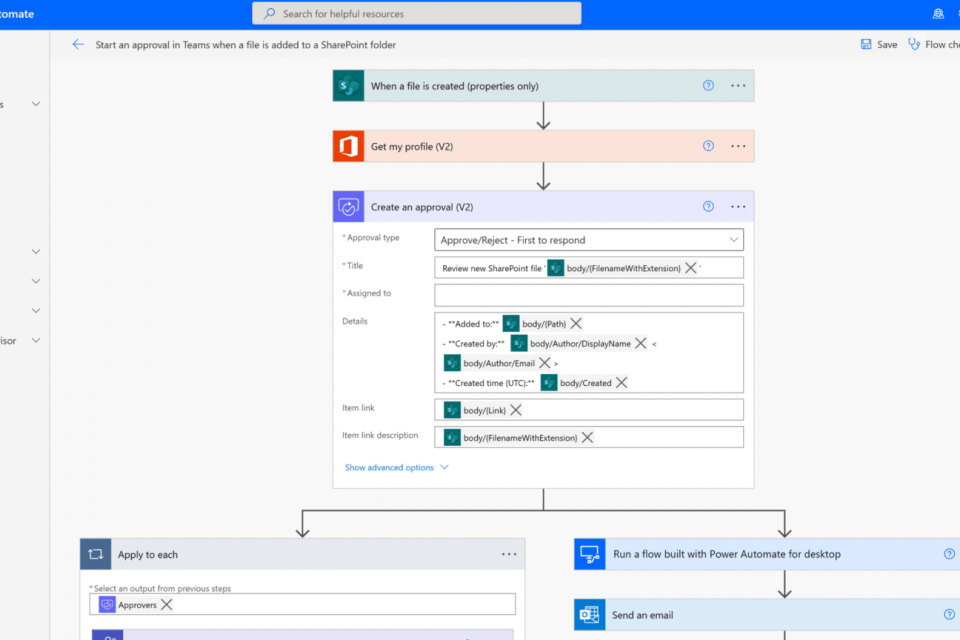Click the Office 365 icon on Get my profile
Image resolution: width=960 pixels, height=640 pixels.
[348, 146]
